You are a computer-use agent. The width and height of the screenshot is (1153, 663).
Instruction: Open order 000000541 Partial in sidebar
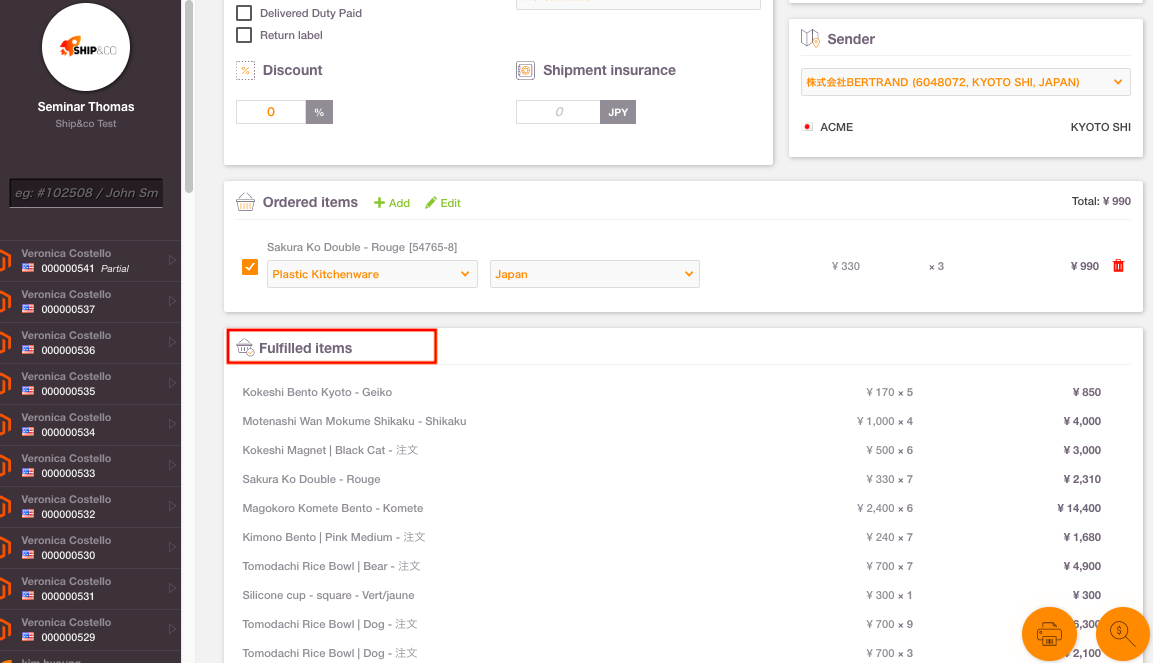(x=90, y=261)
